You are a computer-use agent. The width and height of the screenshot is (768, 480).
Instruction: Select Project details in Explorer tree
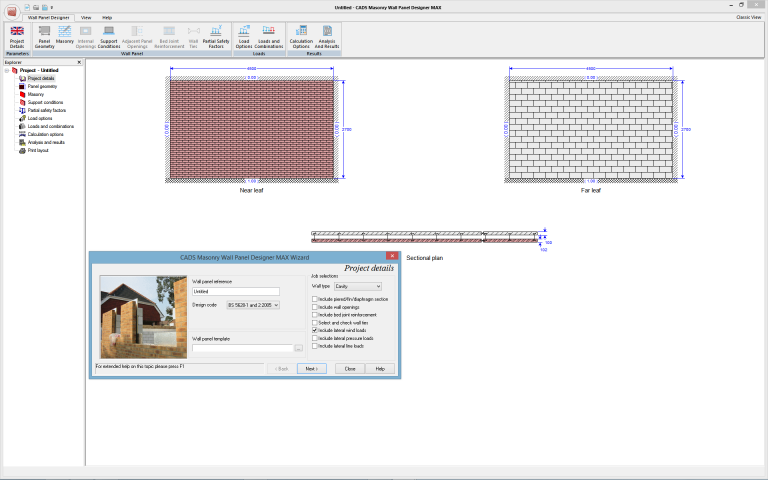click(x=41, y=78)
